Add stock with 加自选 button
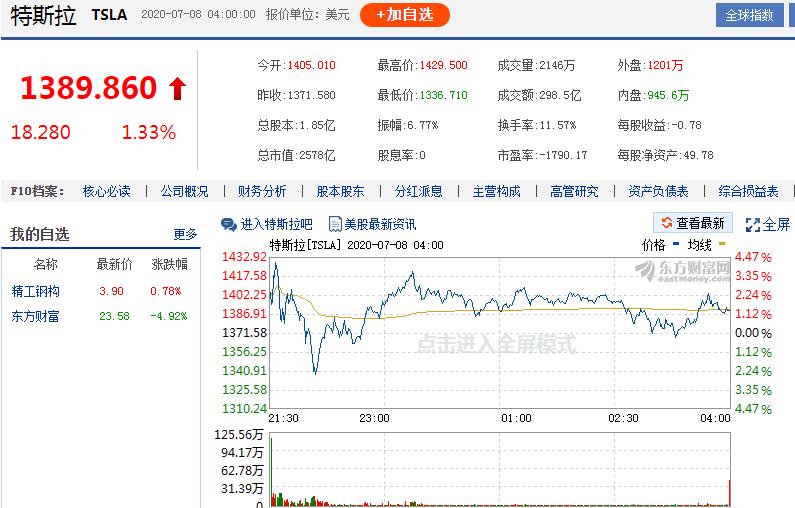Screen dimensions: 795x508 click(x=405, y=15)
